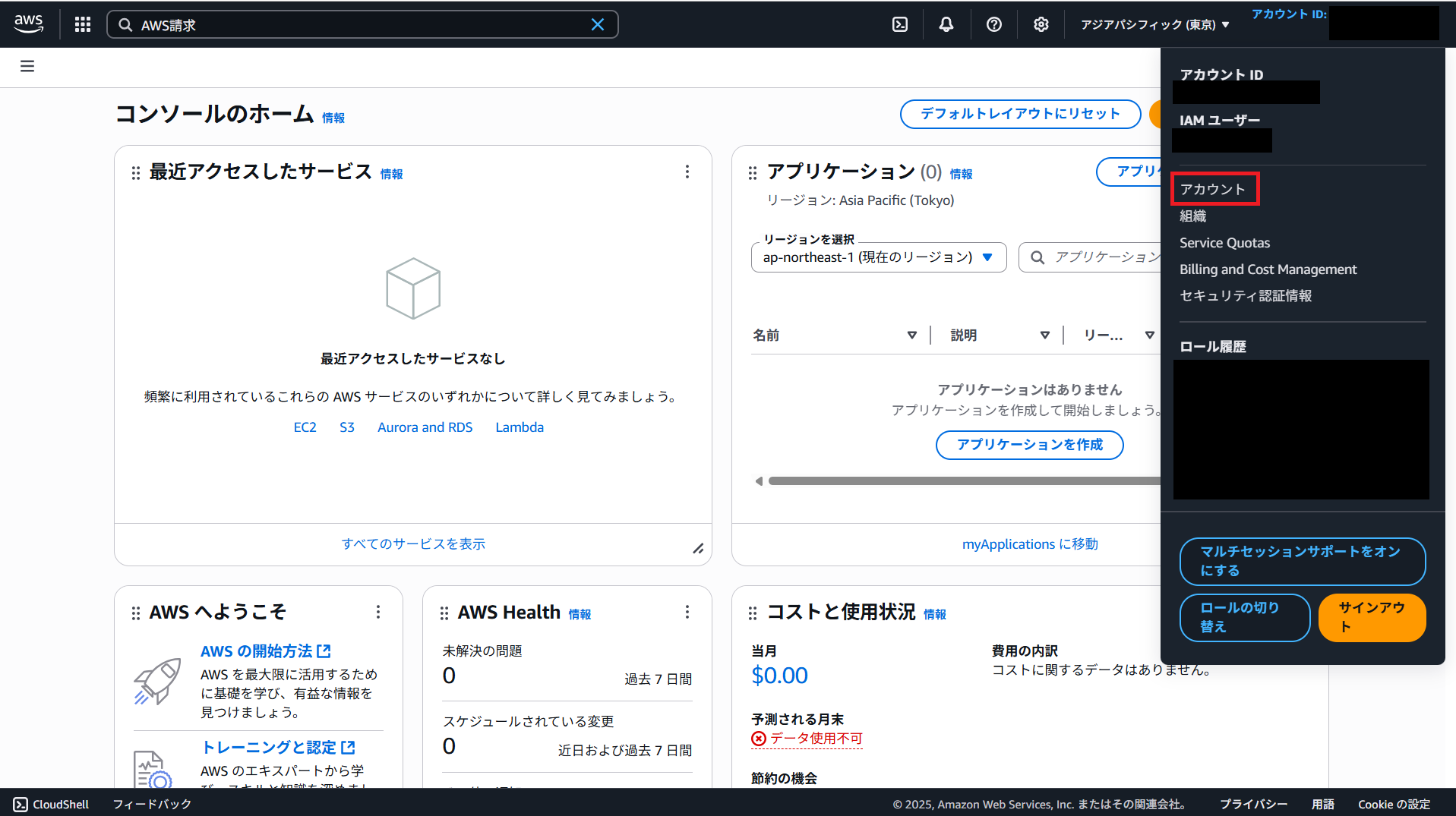Open Billing and Cost Management menu entry
The width and height of the screenshot is (1456, 816).
point(1268,269)
